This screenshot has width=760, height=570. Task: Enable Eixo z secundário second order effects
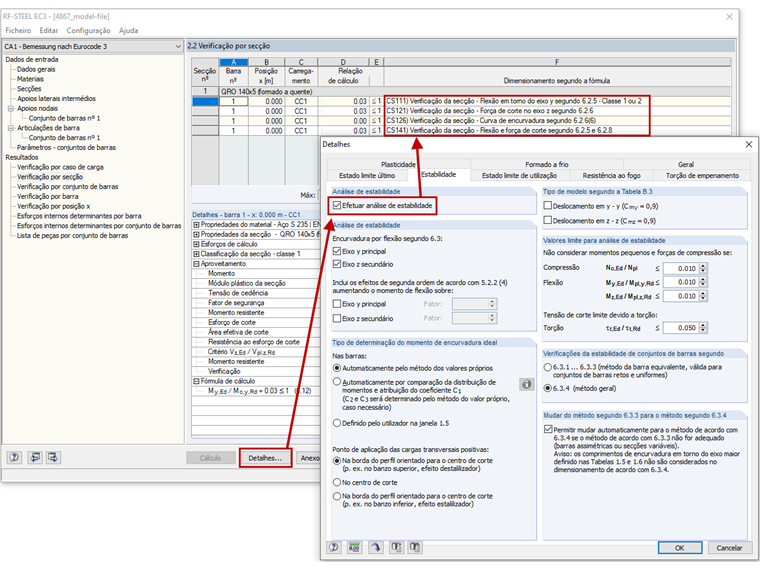tap(337, 318)
